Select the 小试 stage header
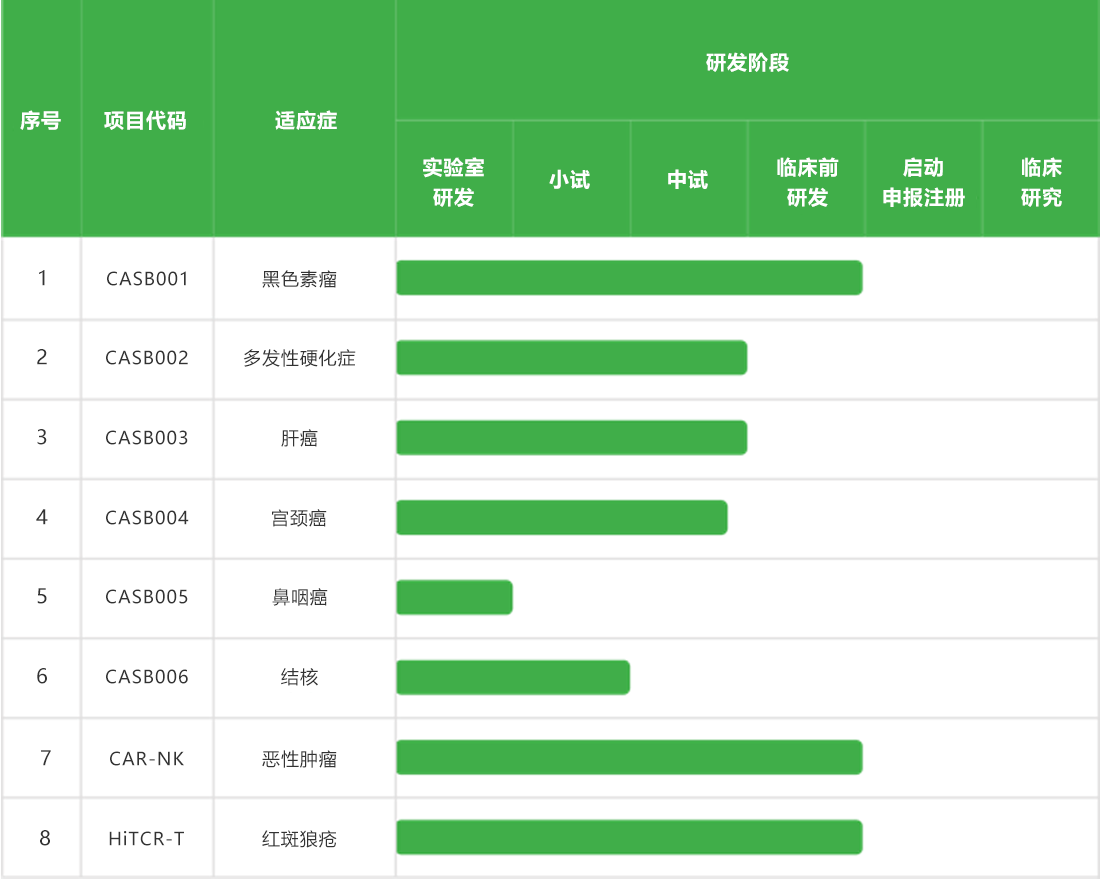This screenshot has width=1100, height=879. tap(570, 180)
